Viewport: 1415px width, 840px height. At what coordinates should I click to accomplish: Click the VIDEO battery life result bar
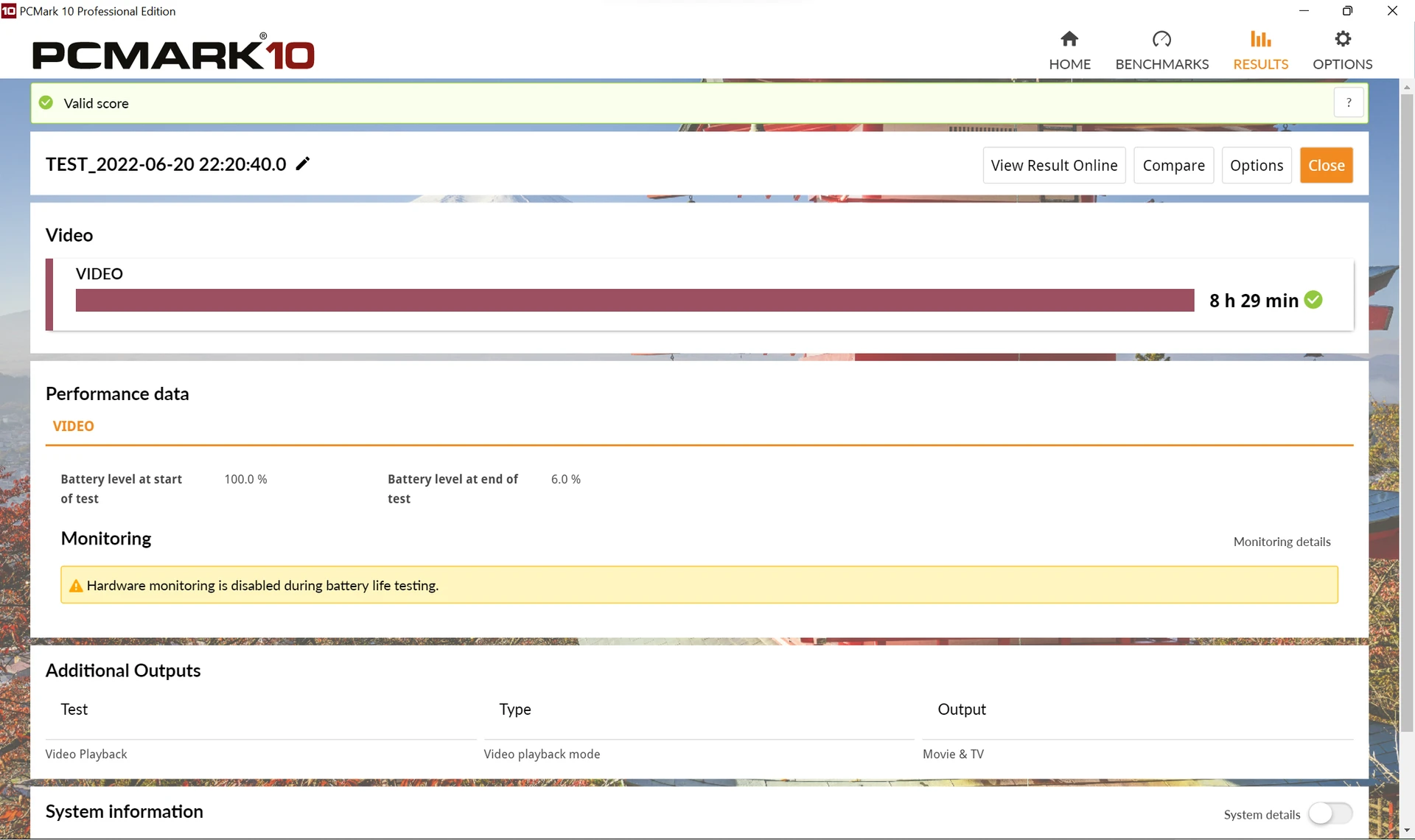tap(635, 300)
